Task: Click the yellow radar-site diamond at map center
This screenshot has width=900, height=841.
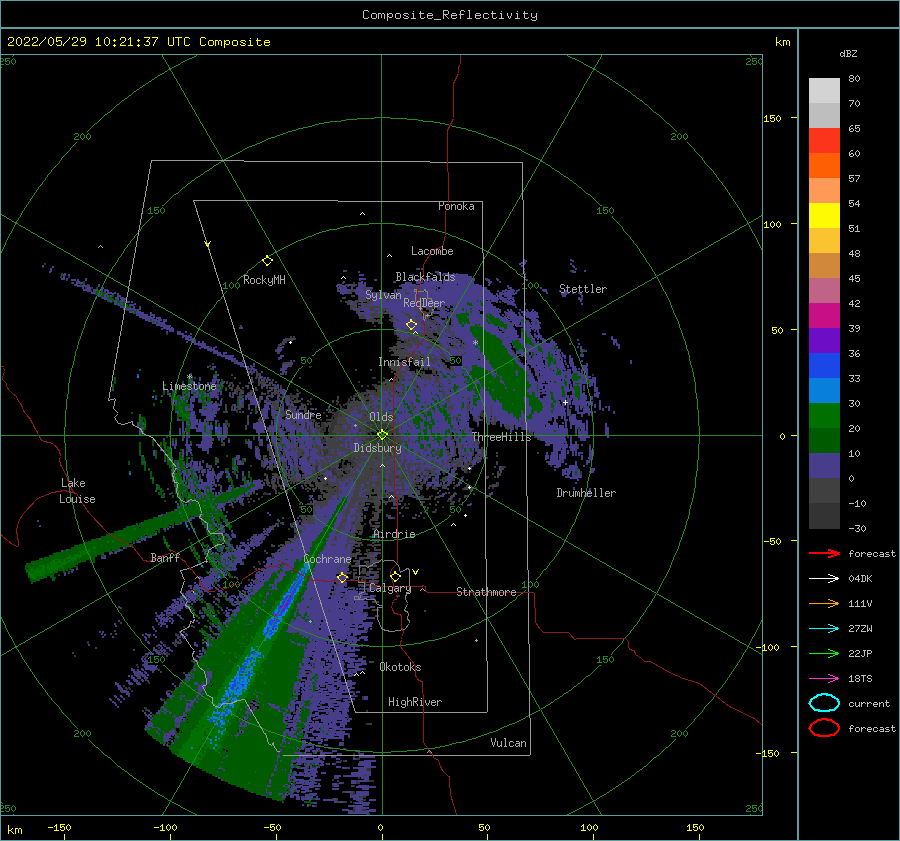Action: pos(382,435)
